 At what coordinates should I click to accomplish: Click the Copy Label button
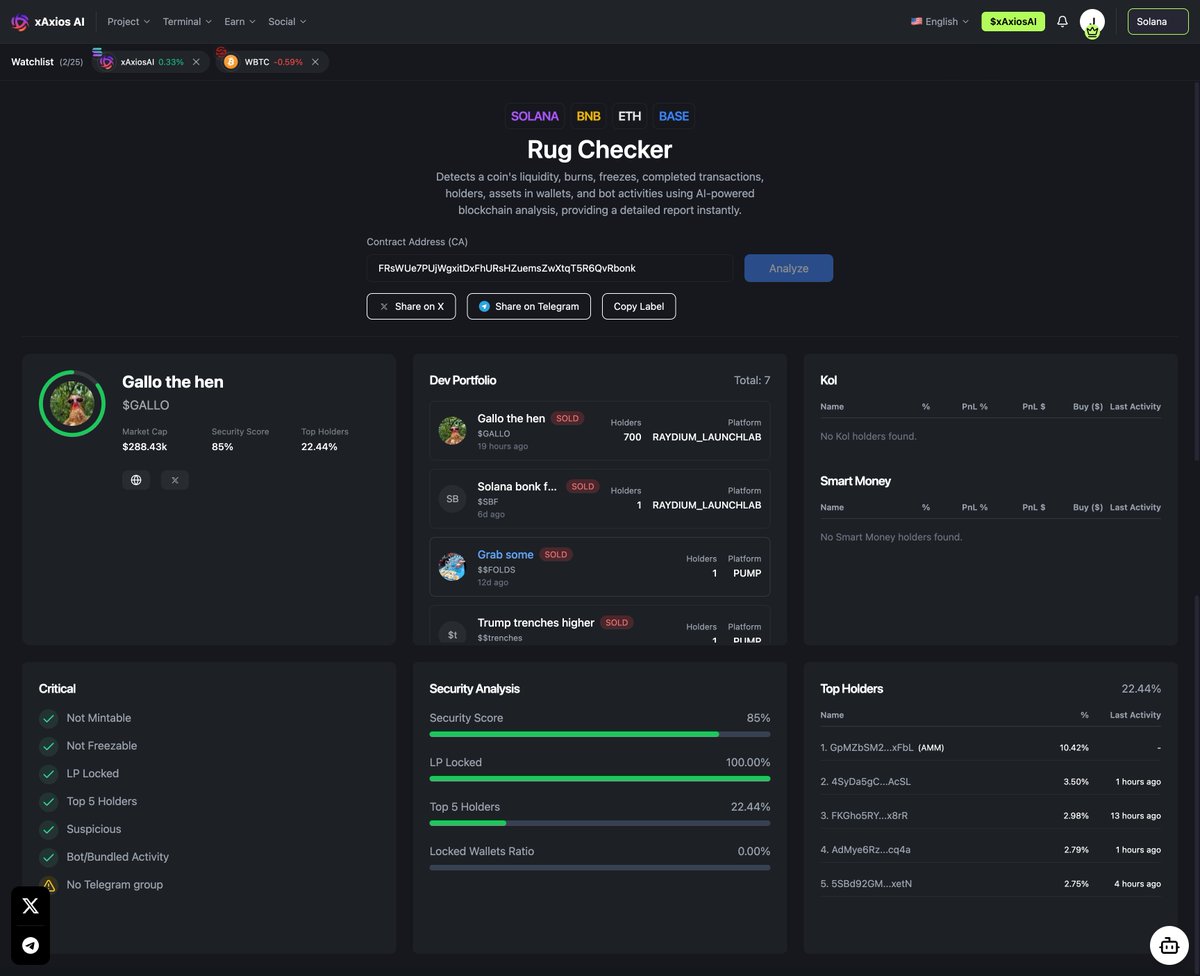[639, 306]
